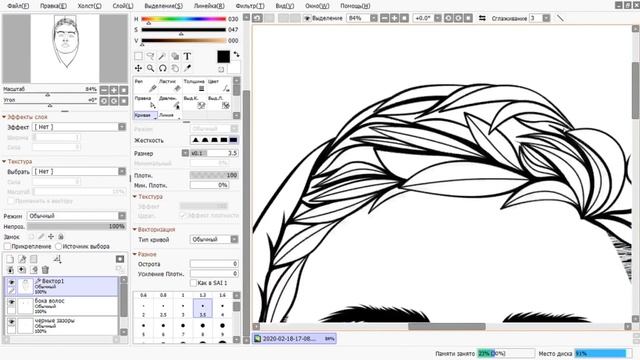Viewport: 640px width, 360px height.
Task: Open the Слой menu
Action: [122, 6]
